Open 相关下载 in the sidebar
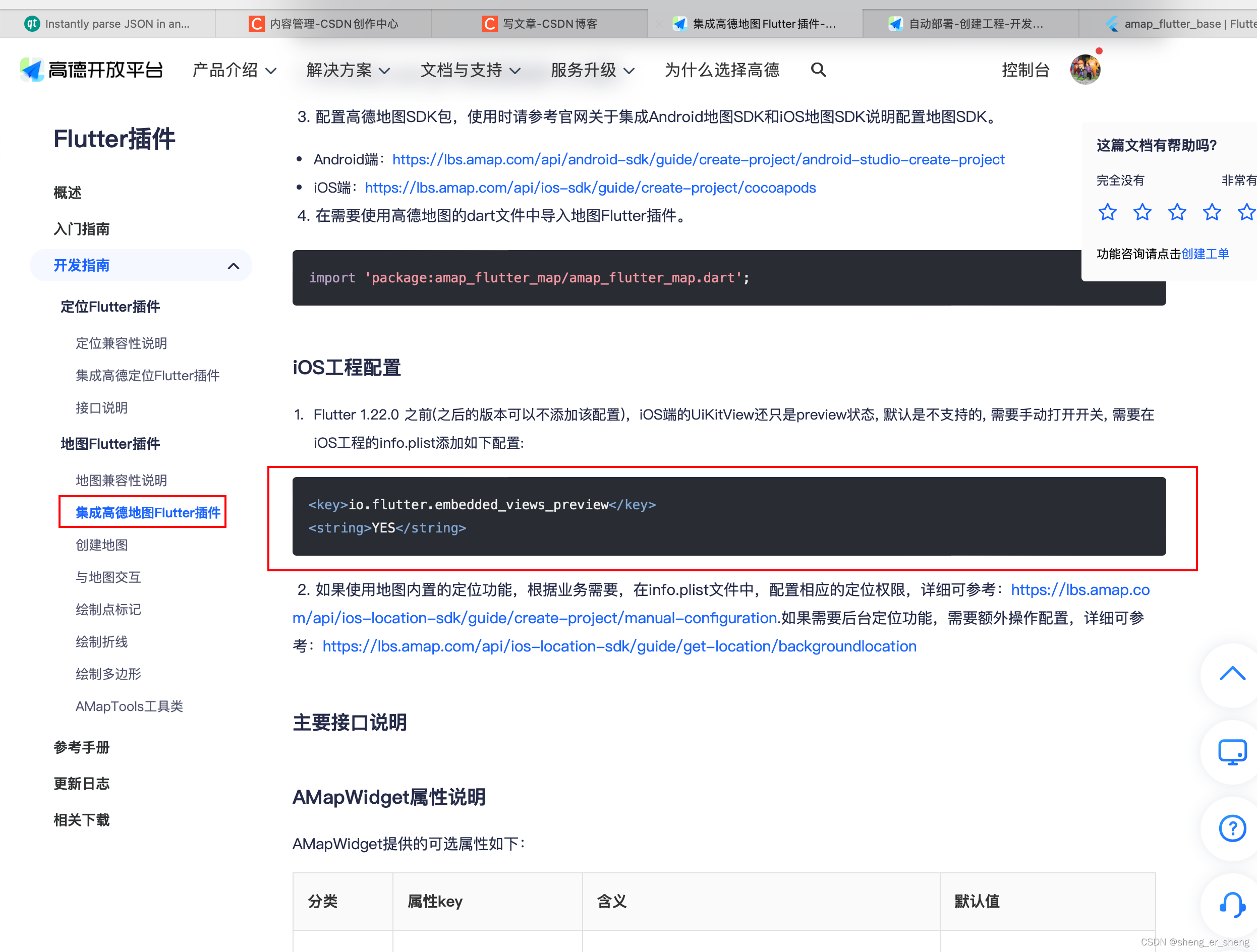 click(81, 820)
